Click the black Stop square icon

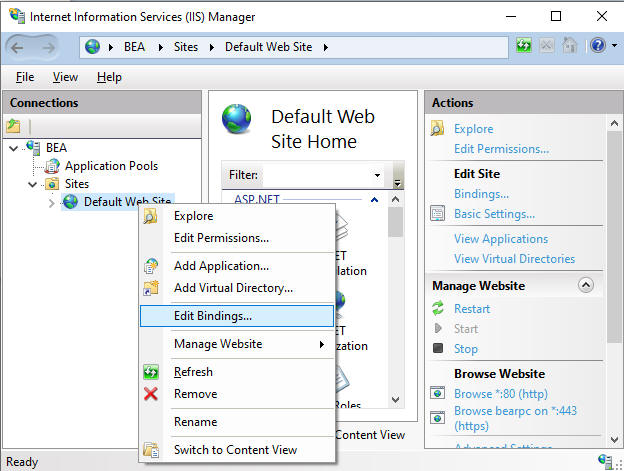438,348
